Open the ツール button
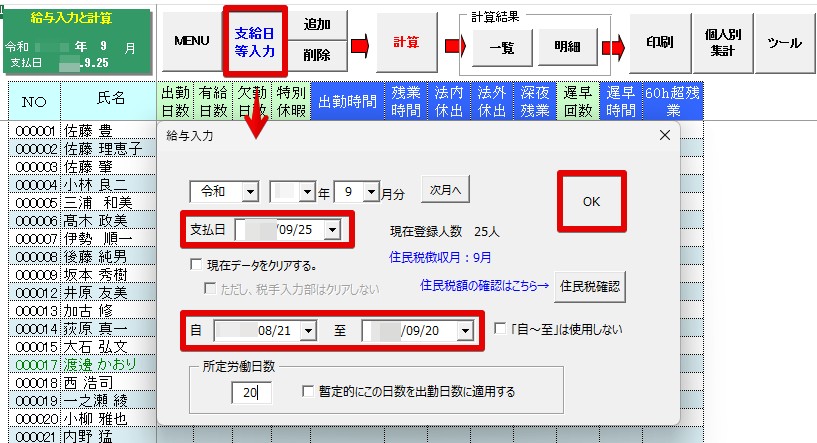The height and width of the screenshot is (443, 817). coord(784,42)
